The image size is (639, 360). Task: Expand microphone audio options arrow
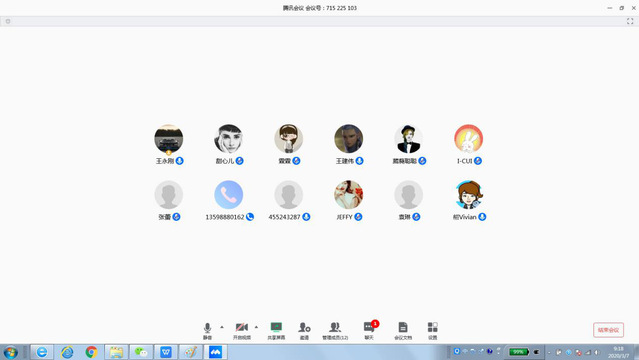pyautogui.click(x=222, y=327)
